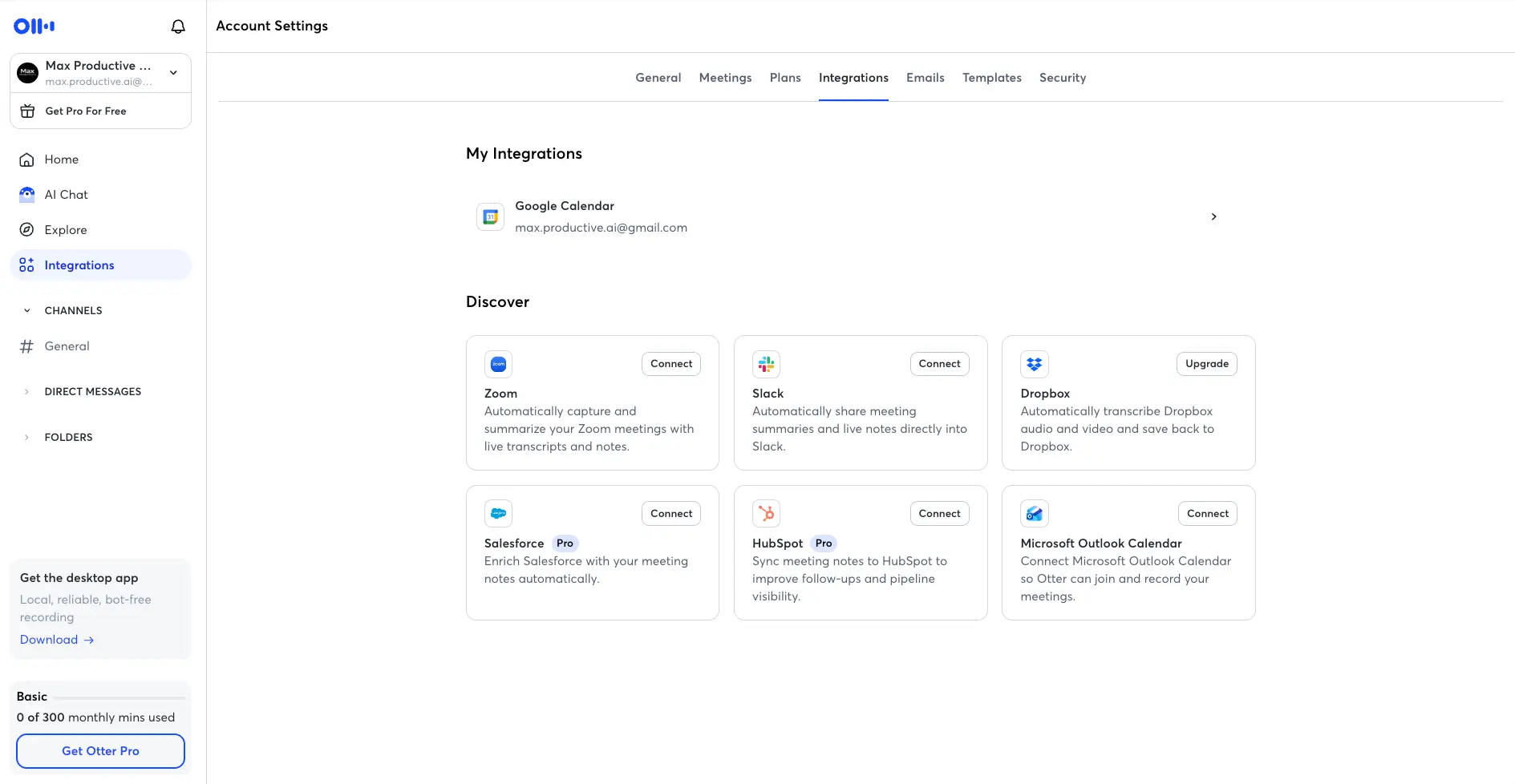
Task: Click the AI Chat icon
Action: pos(26,195)
